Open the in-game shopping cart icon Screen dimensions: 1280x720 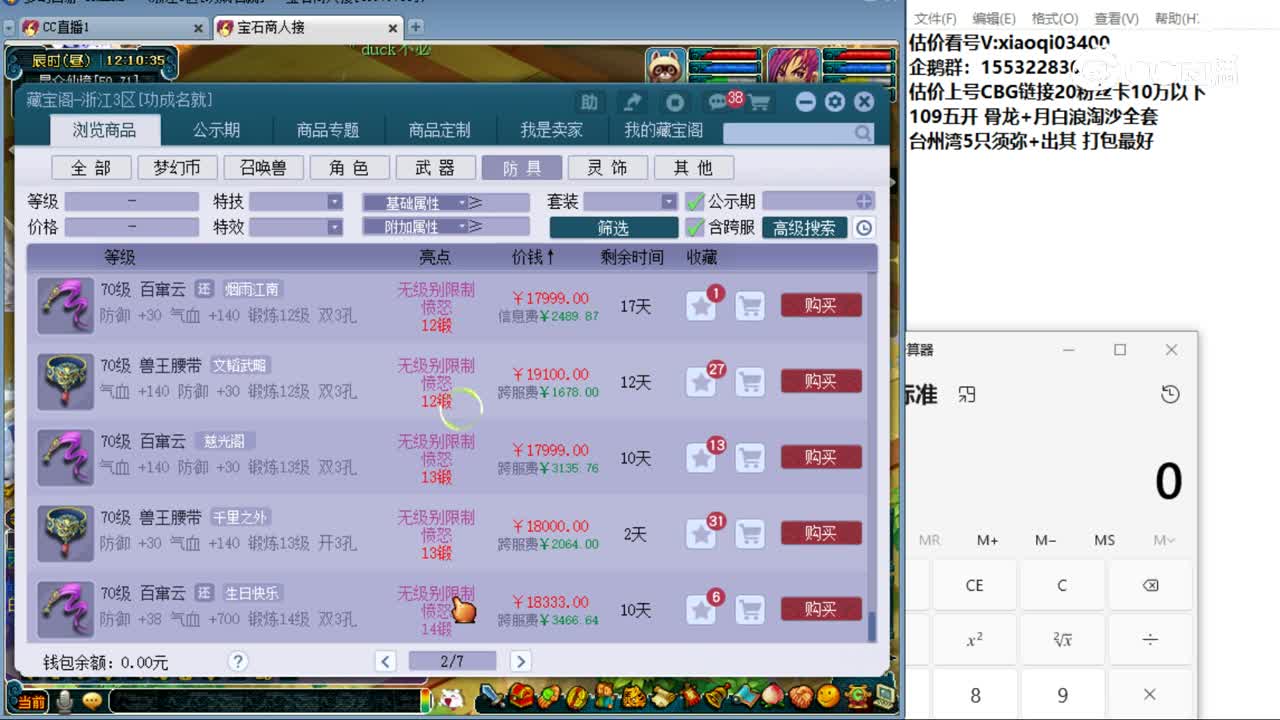click(760, 100)
